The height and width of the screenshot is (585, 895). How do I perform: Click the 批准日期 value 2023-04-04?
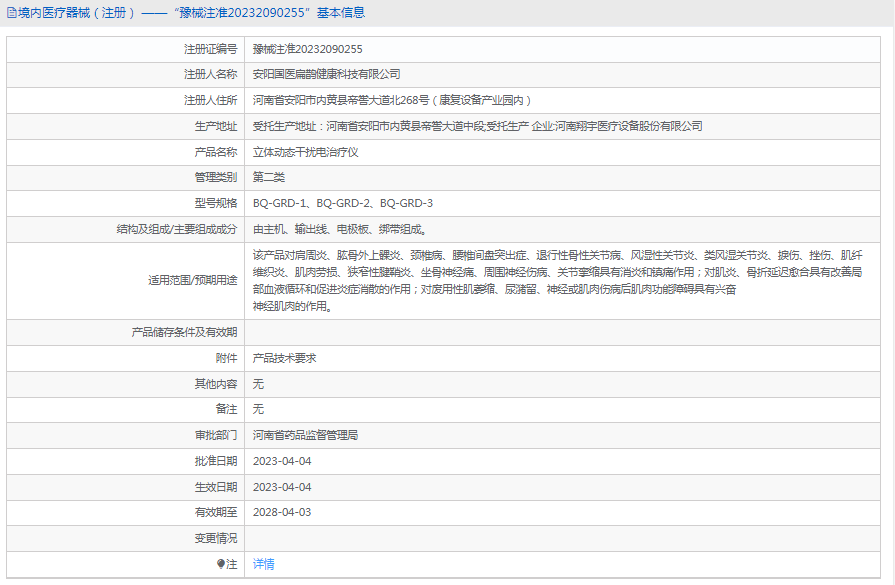point(282,461)
